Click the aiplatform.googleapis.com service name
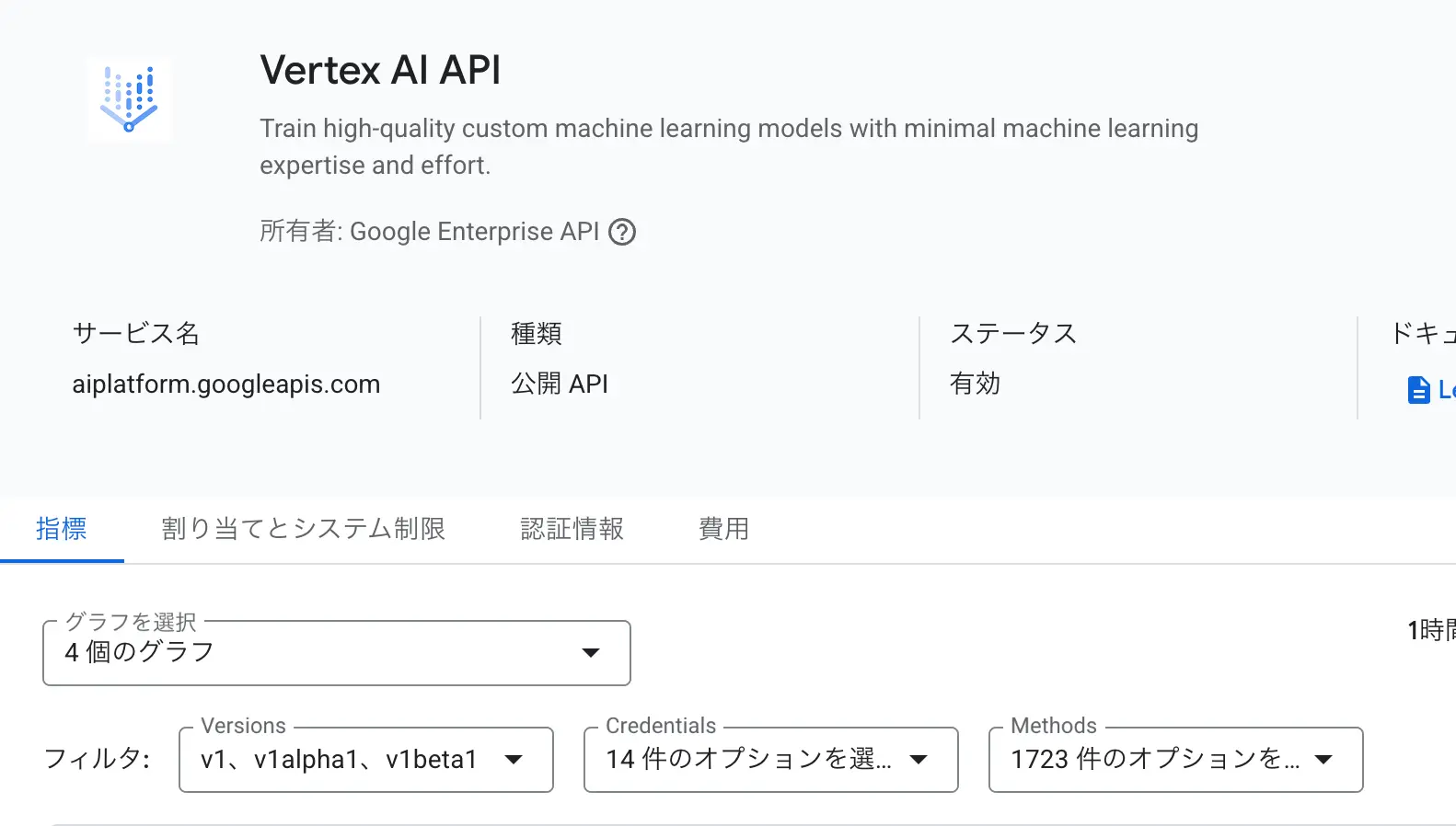Image resolution: width=1456 pixels, height=826 pixels. click(x=226, y=384)
